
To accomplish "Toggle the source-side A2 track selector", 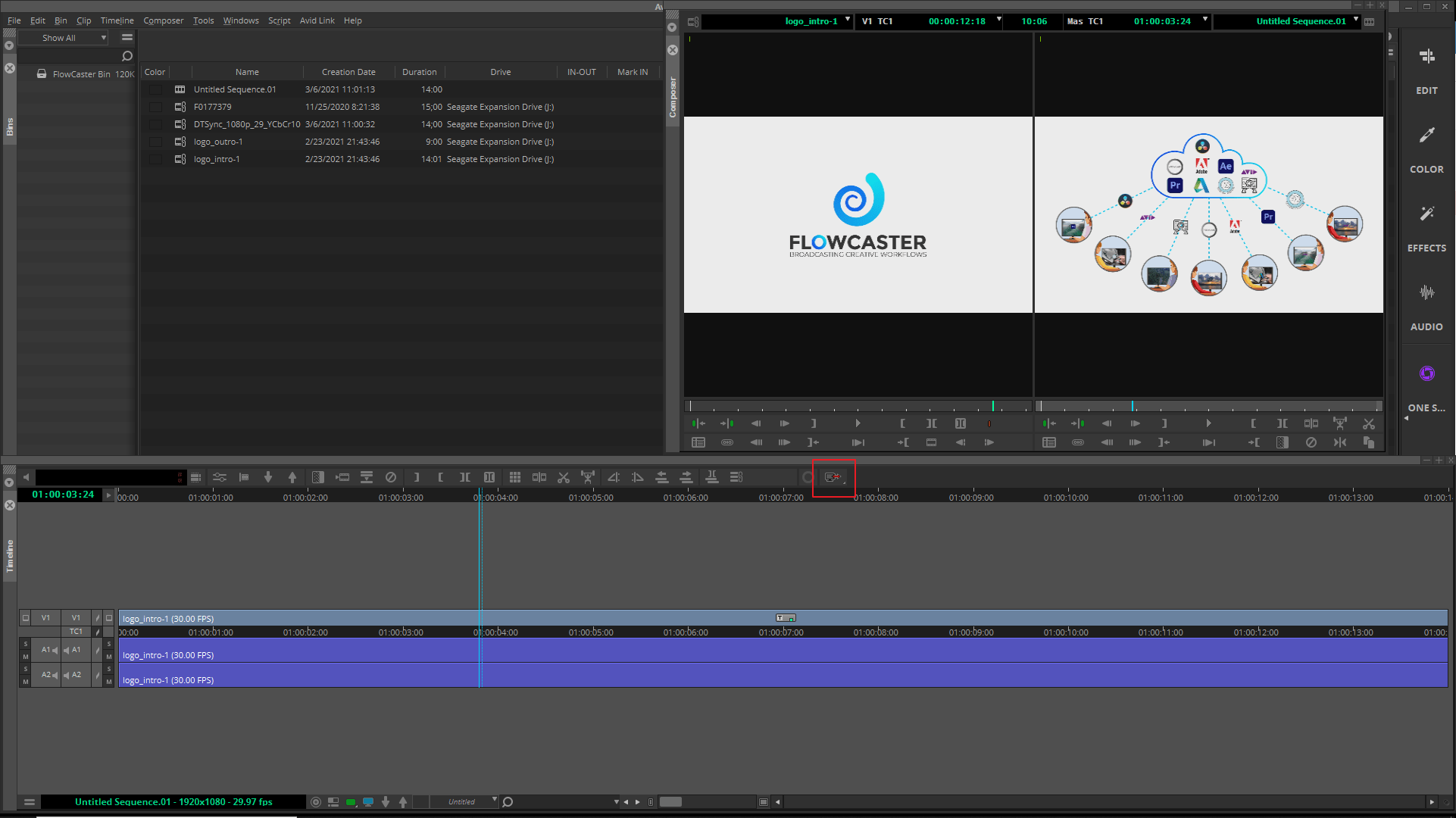I will coord(46,675).
